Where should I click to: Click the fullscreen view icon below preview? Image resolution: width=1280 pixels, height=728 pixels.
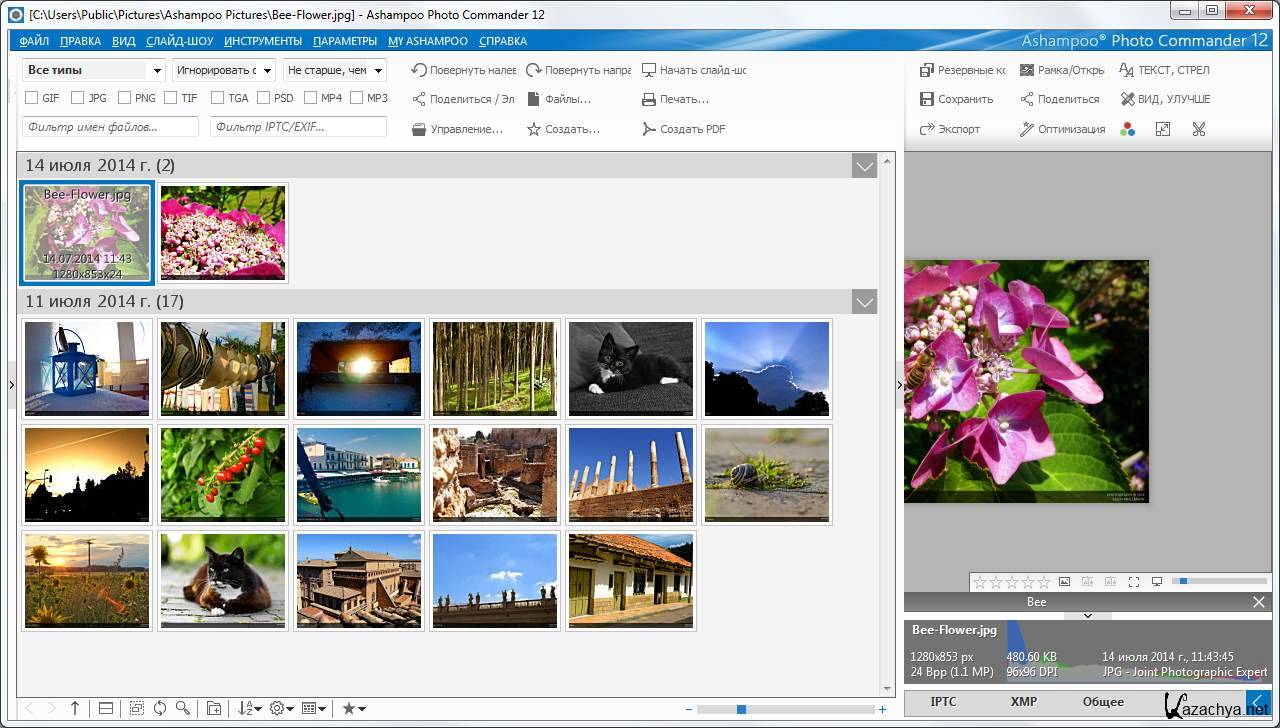click(1134, 582)
